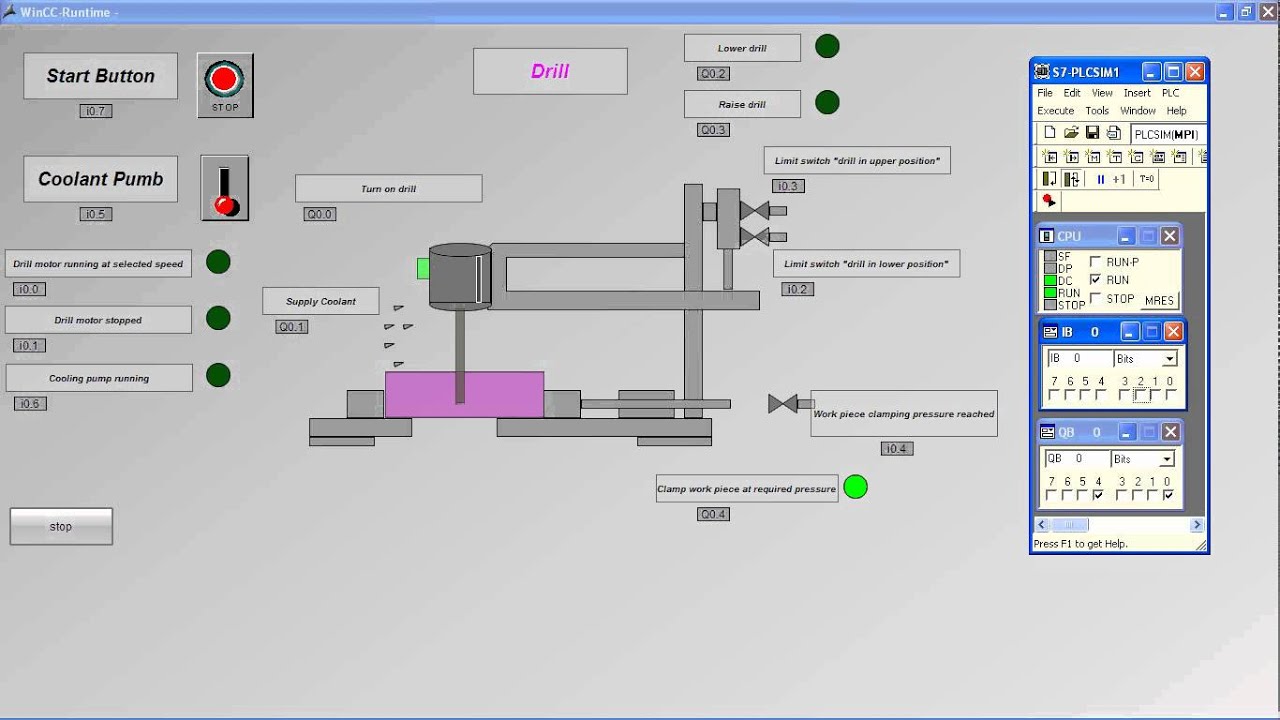Uncheck the RUN checkbox in CPU panel
Viewport: 1280px width, 720px height.
[x=1095, y=280]
